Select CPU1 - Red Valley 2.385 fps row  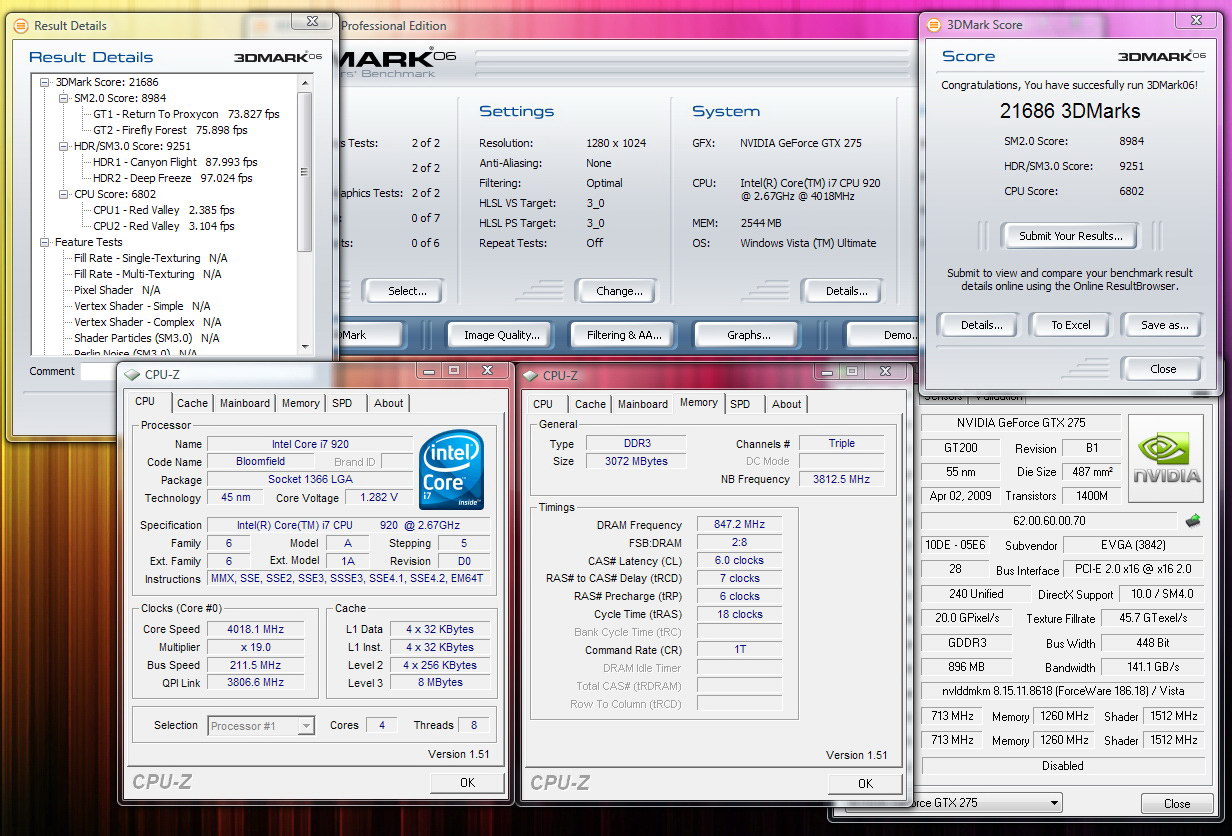coord(164,210)
